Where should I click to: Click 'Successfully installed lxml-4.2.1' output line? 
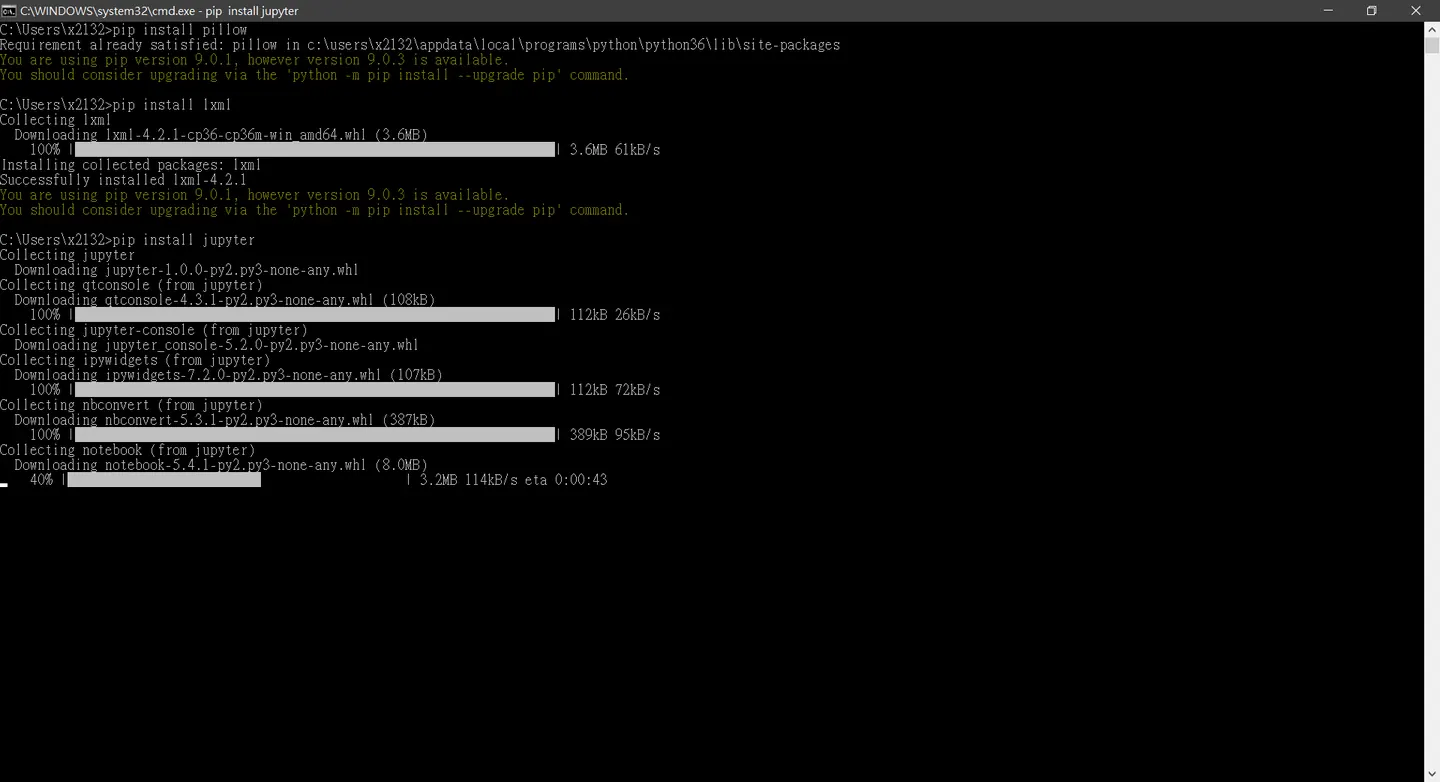click(123, 180)
